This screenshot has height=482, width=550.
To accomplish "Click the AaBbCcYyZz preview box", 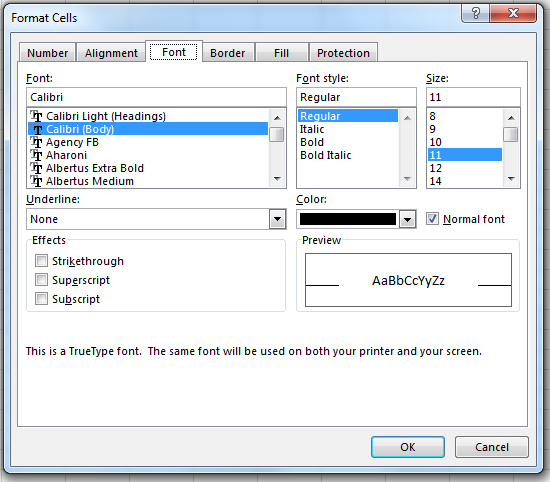I will (408, 280).
